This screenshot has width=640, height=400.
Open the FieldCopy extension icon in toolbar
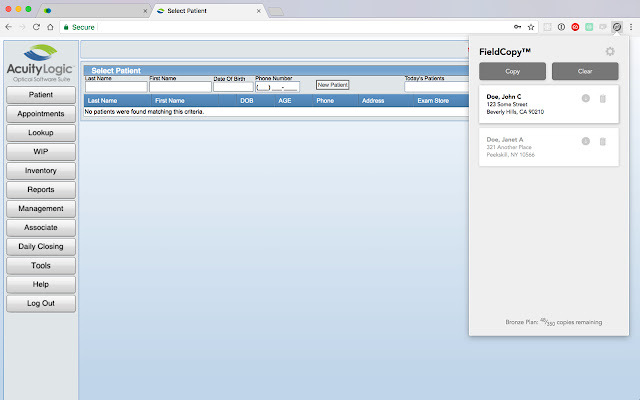617,27
